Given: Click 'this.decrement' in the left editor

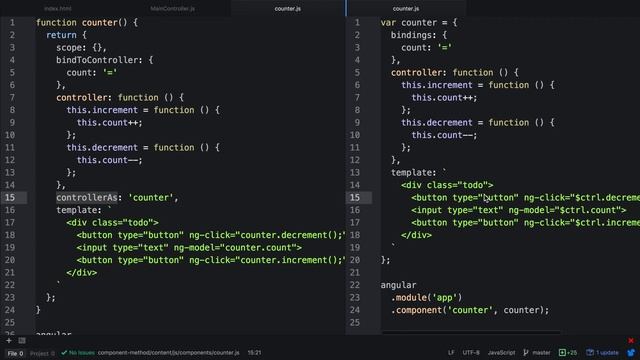Looking at the screenshot, I should click(x=102, y=148).
